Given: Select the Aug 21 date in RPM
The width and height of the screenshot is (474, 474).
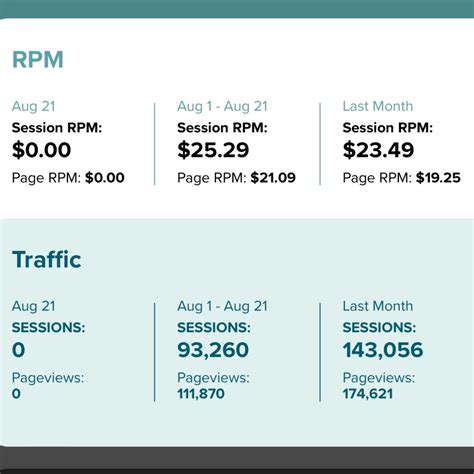Looking at the screenshot, I should click(x=34, y=106).
